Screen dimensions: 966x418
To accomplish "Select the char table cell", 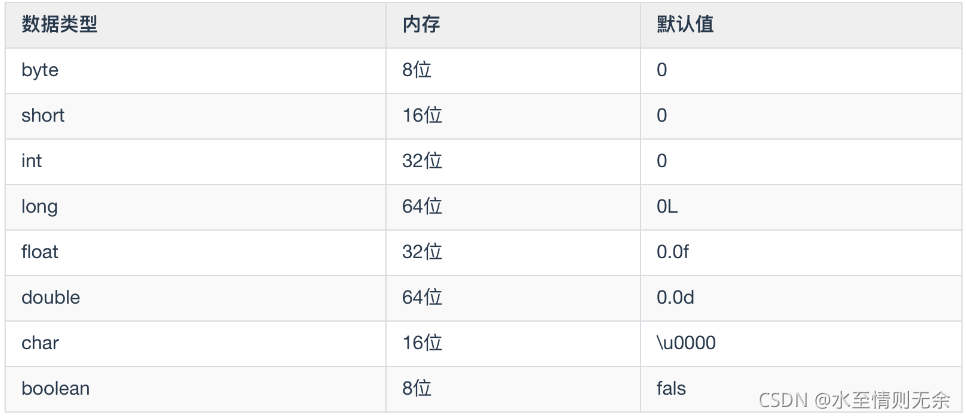I will pyautogui.click(x=40, y=343).
